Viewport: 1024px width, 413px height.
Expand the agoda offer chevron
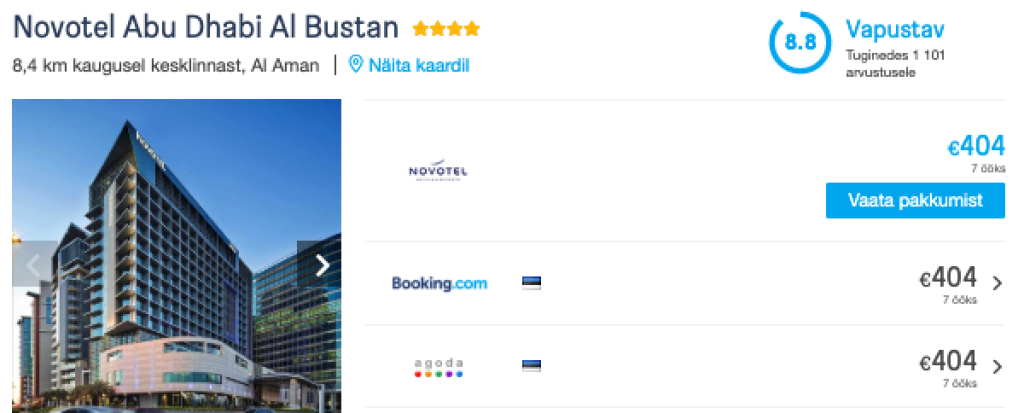pyautogui.click(x=997, y=366)
